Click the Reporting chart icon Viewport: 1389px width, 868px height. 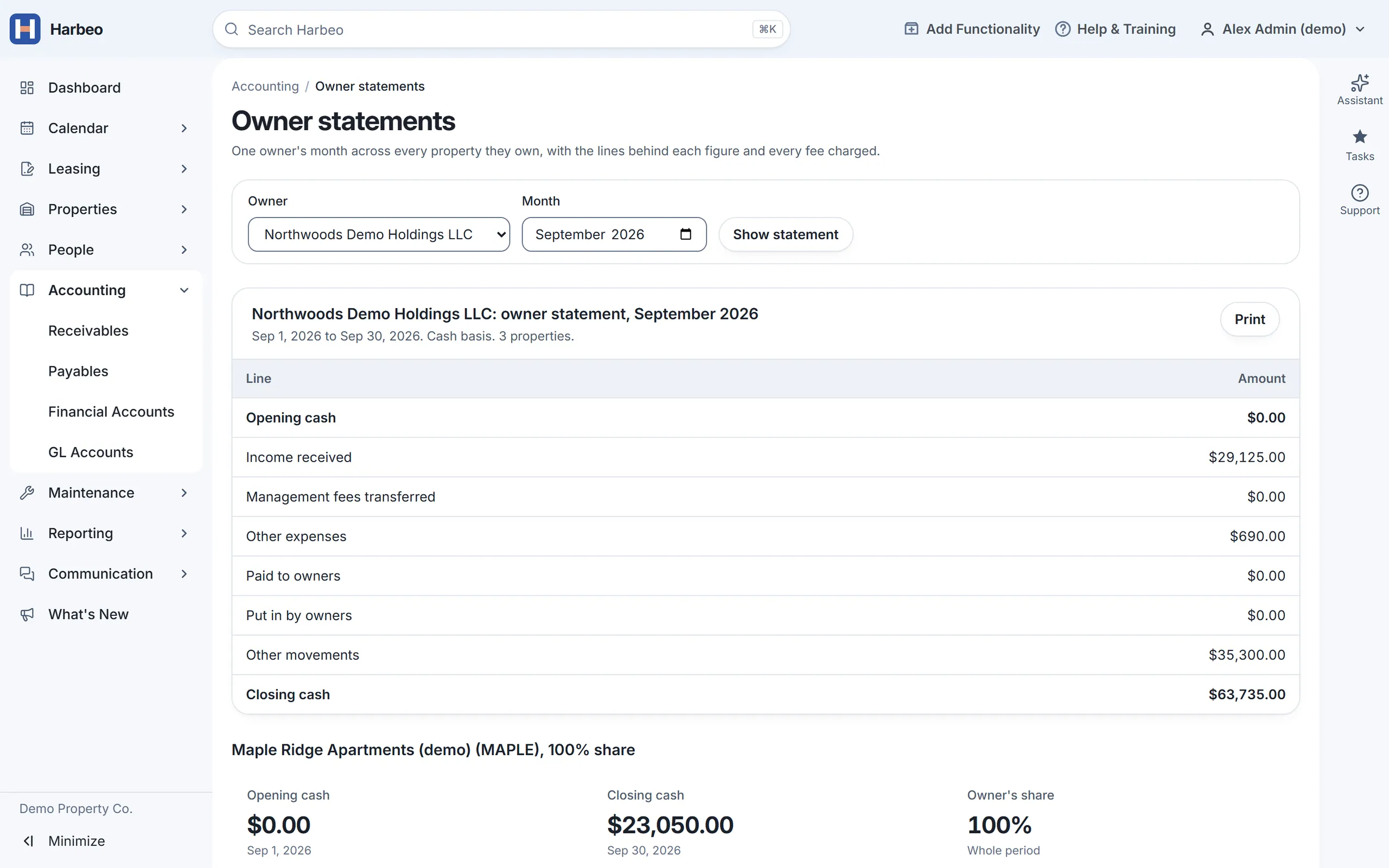point(27,533)
